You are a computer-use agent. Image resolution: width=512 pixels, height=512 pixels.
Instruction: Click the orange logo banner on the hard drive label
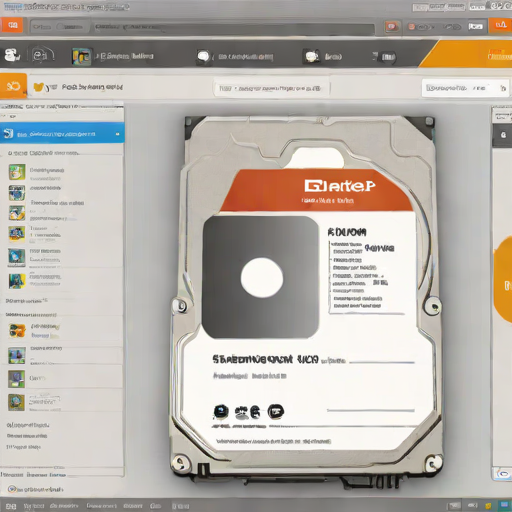click(317, 190)
